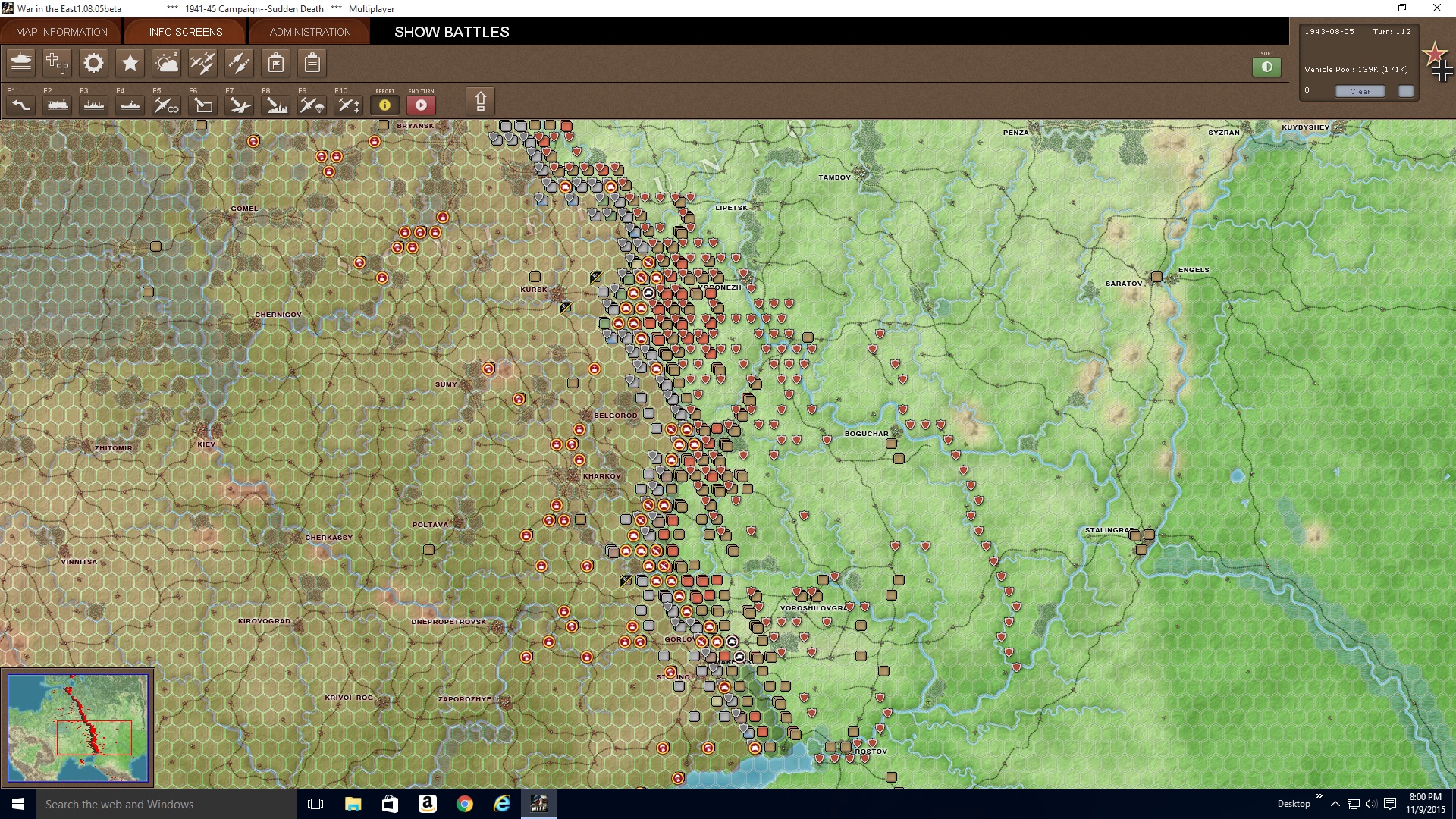Open the Administration tab

pyautogui.click(x=310, y=32)
